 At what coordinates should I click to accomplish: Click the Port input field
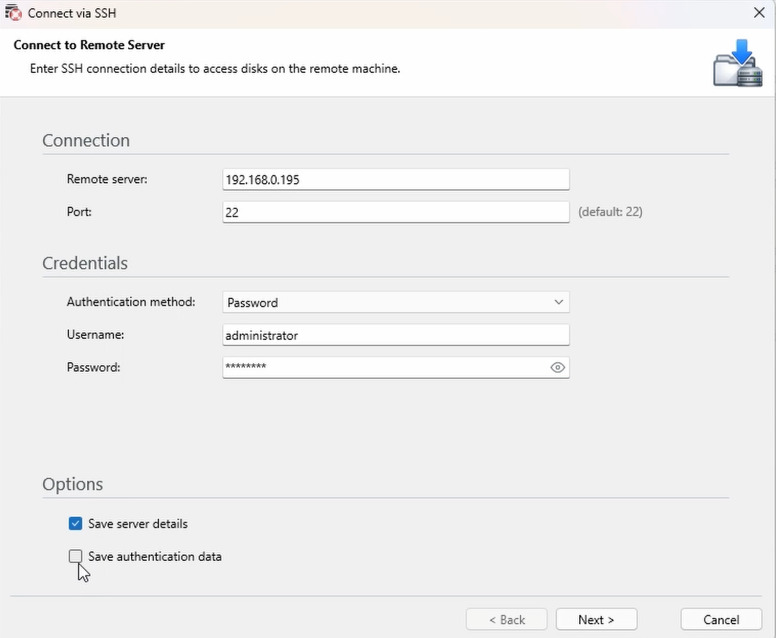click(x=396, y=212)
